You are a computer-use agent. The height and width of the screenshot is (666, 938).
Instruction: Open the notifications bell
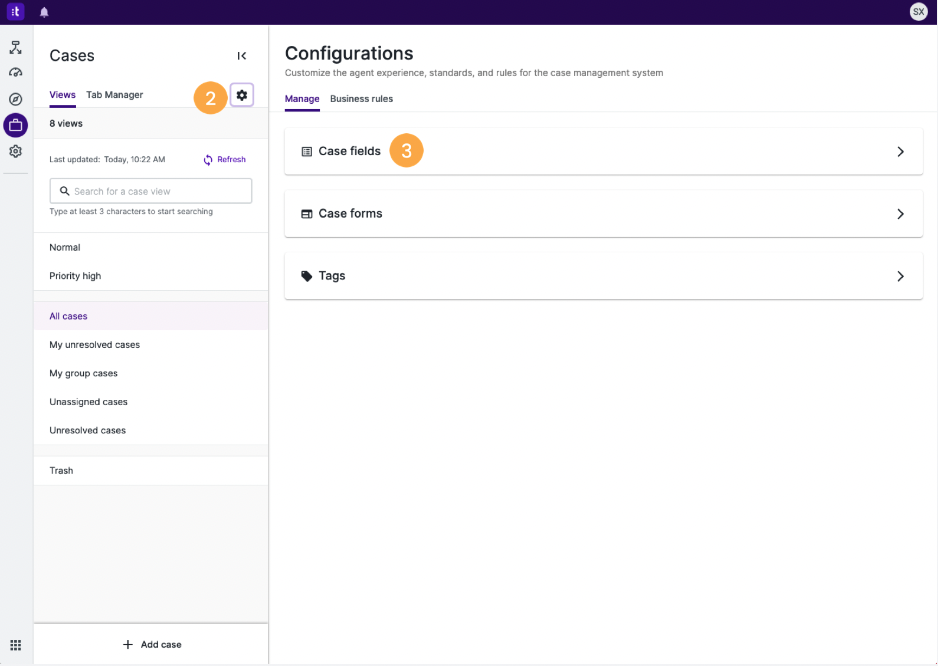point(44,12)
